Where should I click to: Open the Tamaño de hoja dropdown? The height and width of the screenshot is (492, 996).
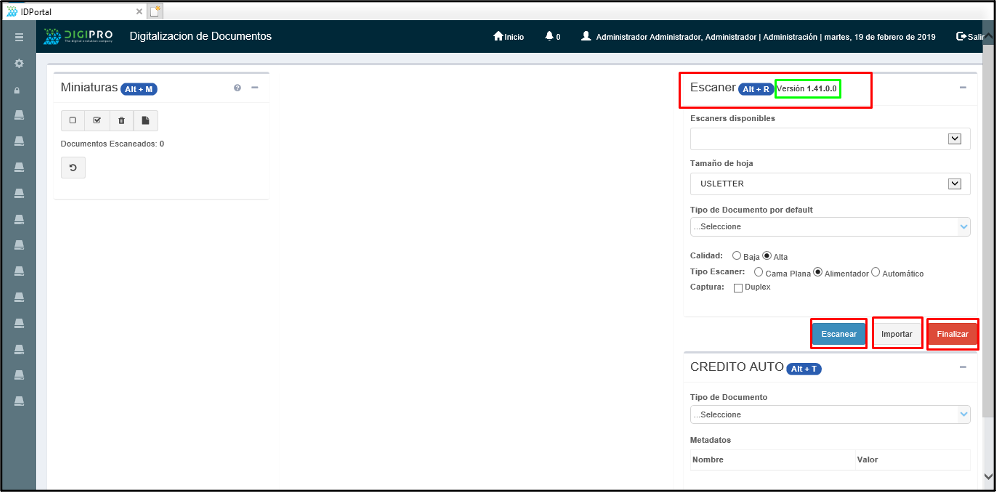829,184
